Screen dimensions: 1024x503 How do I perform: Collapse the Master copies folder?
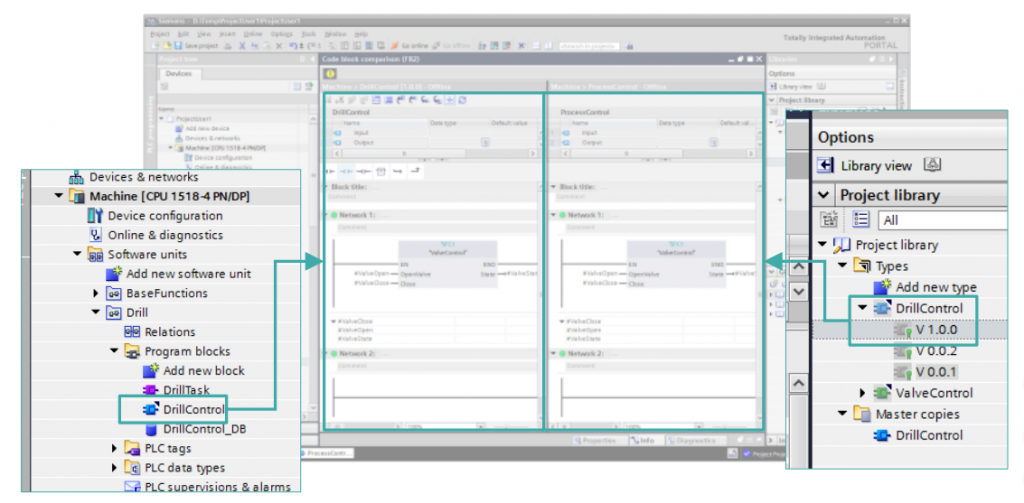842,414
